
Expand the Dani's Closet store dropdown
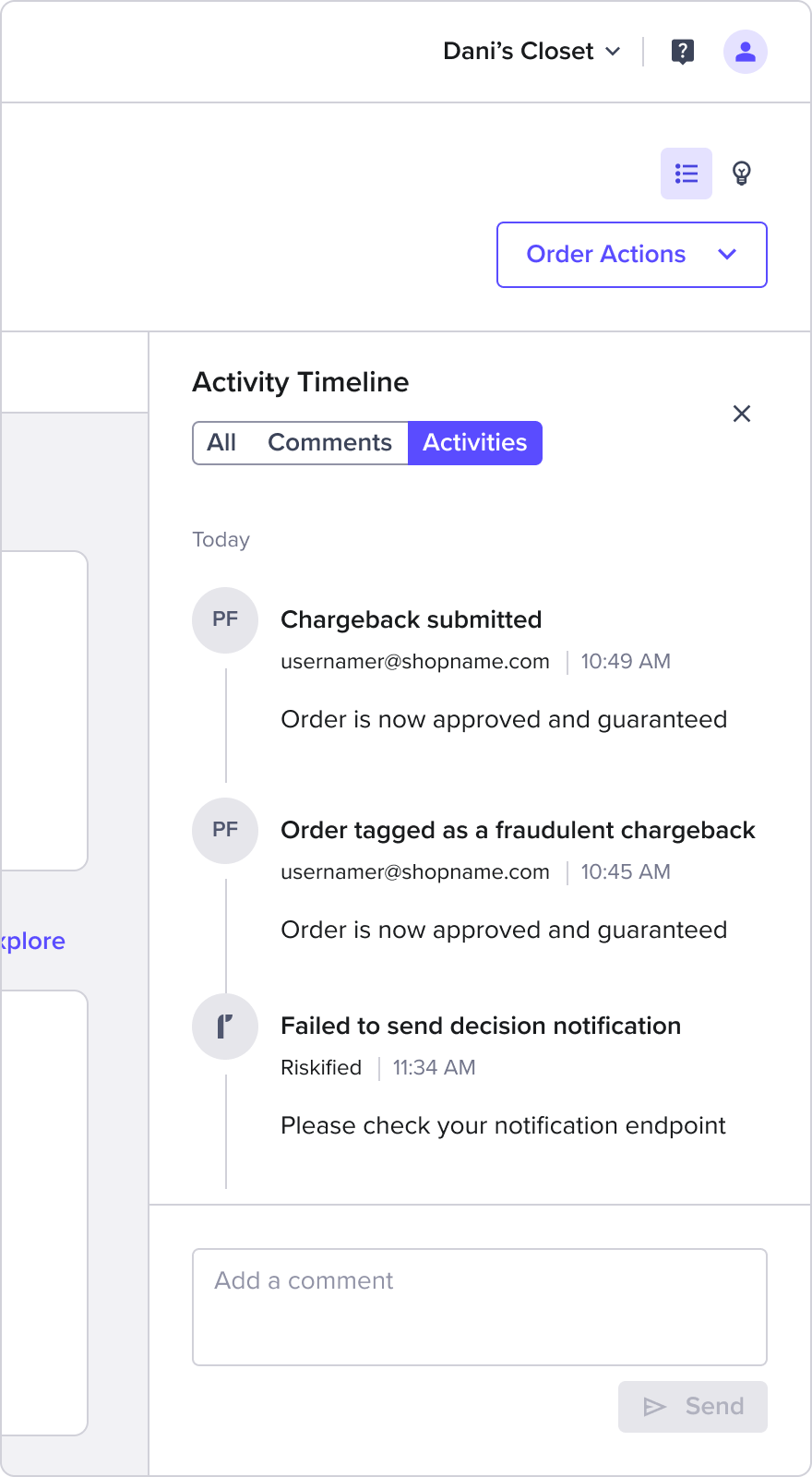click(532, 52)
